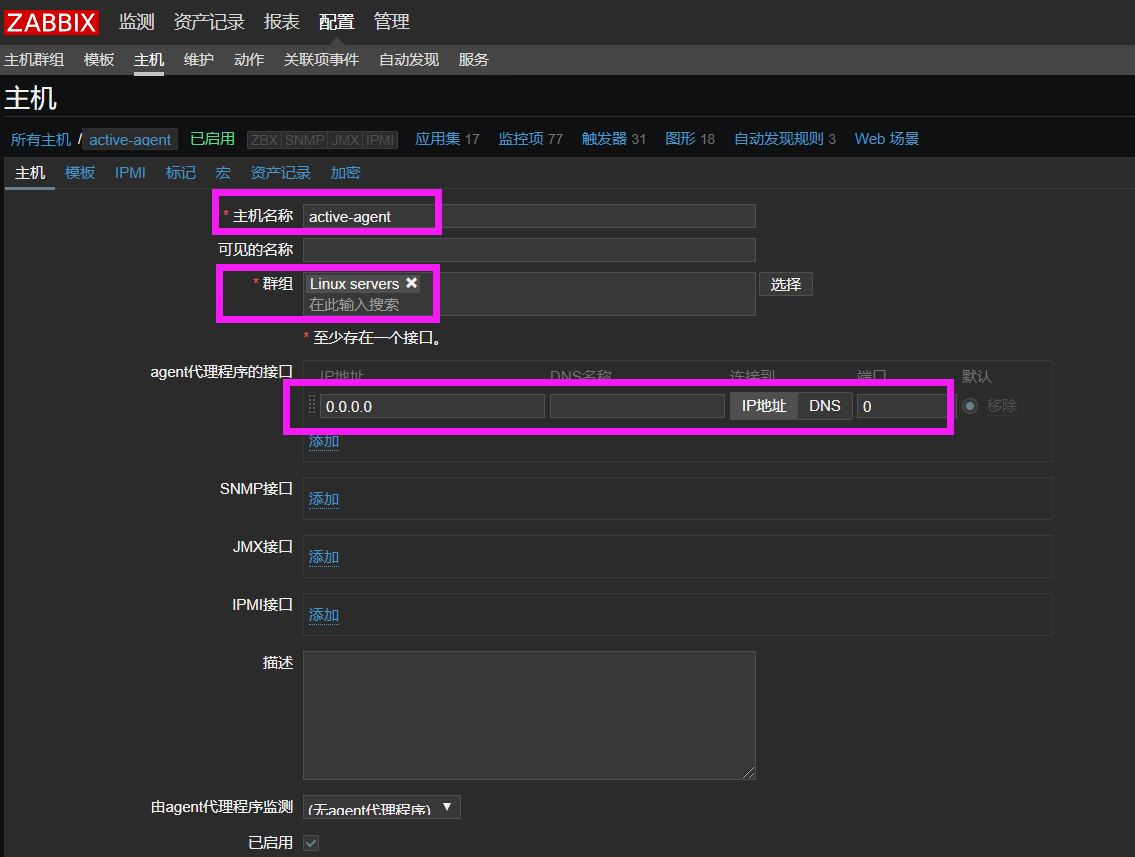Open the 监测 top menu
The image size is (1135, 857).
pyautogui.click(x=137, y=22)
